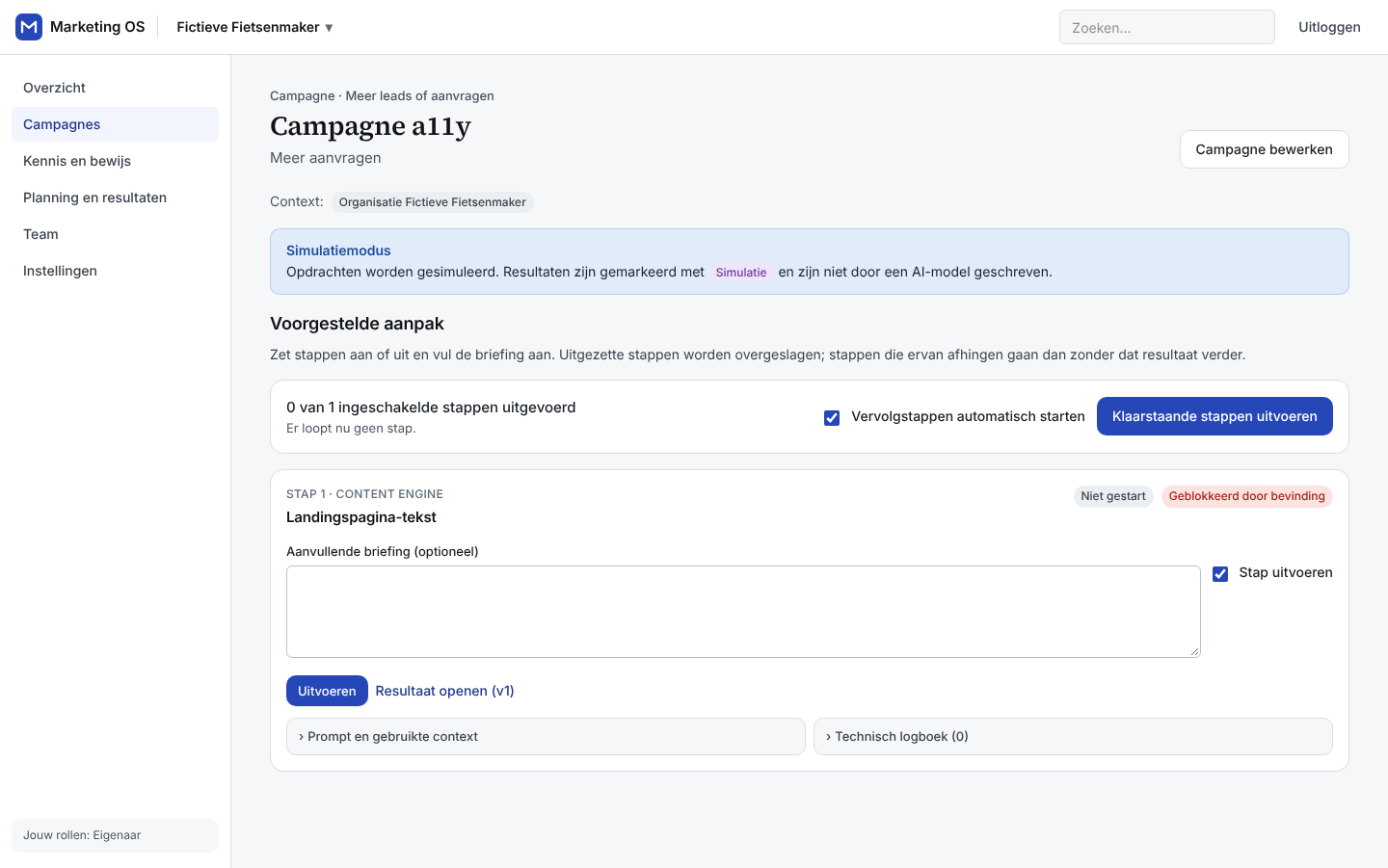The height and width of the screenshot is (868, 1388).
Task: Click the Organisatie Fictieve Fietsenmaker context chip
Action: [432, 202]
